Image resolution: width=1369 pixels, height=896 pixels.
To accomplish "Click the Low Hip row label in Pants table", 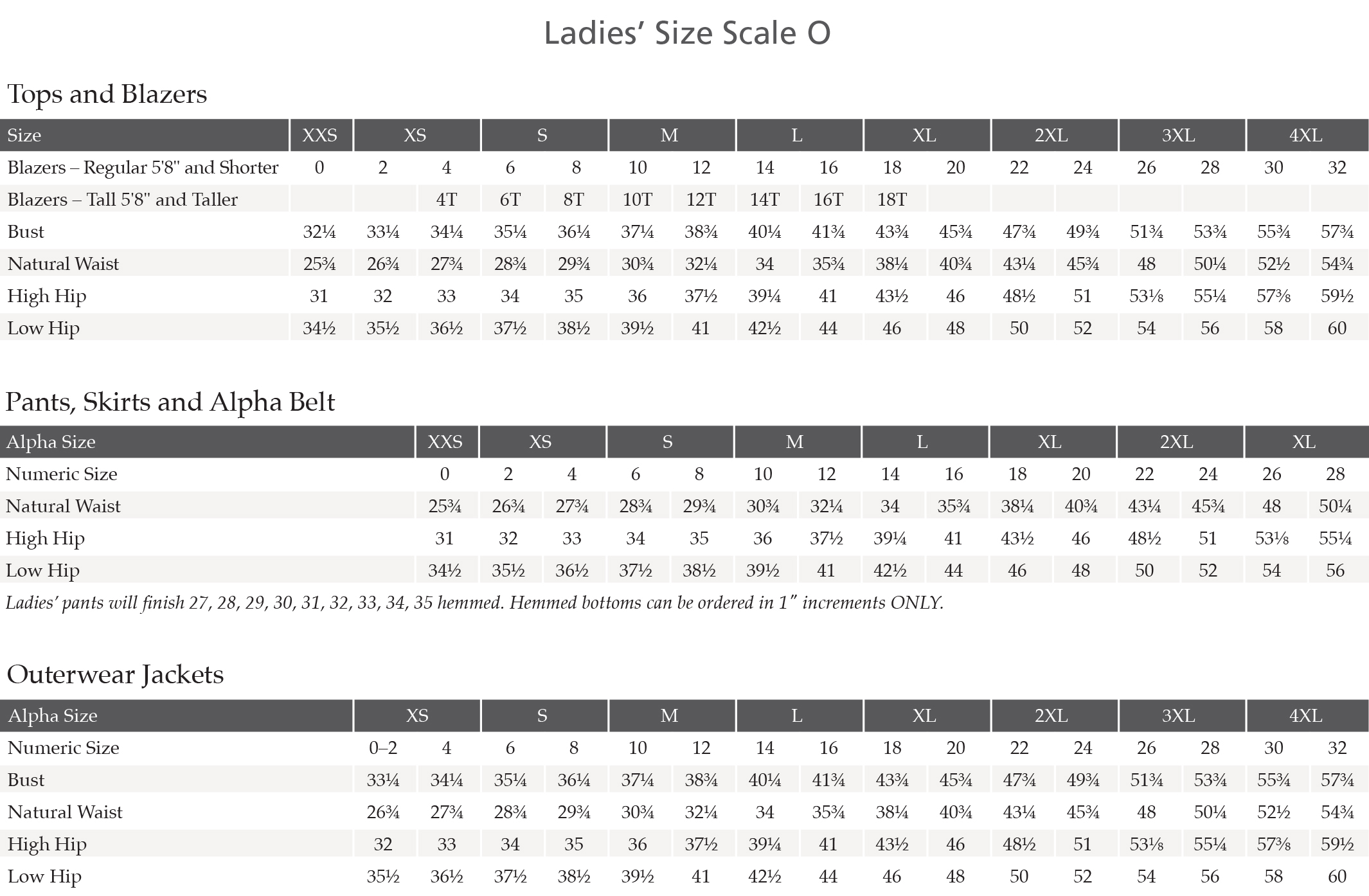I will (42, 570).
